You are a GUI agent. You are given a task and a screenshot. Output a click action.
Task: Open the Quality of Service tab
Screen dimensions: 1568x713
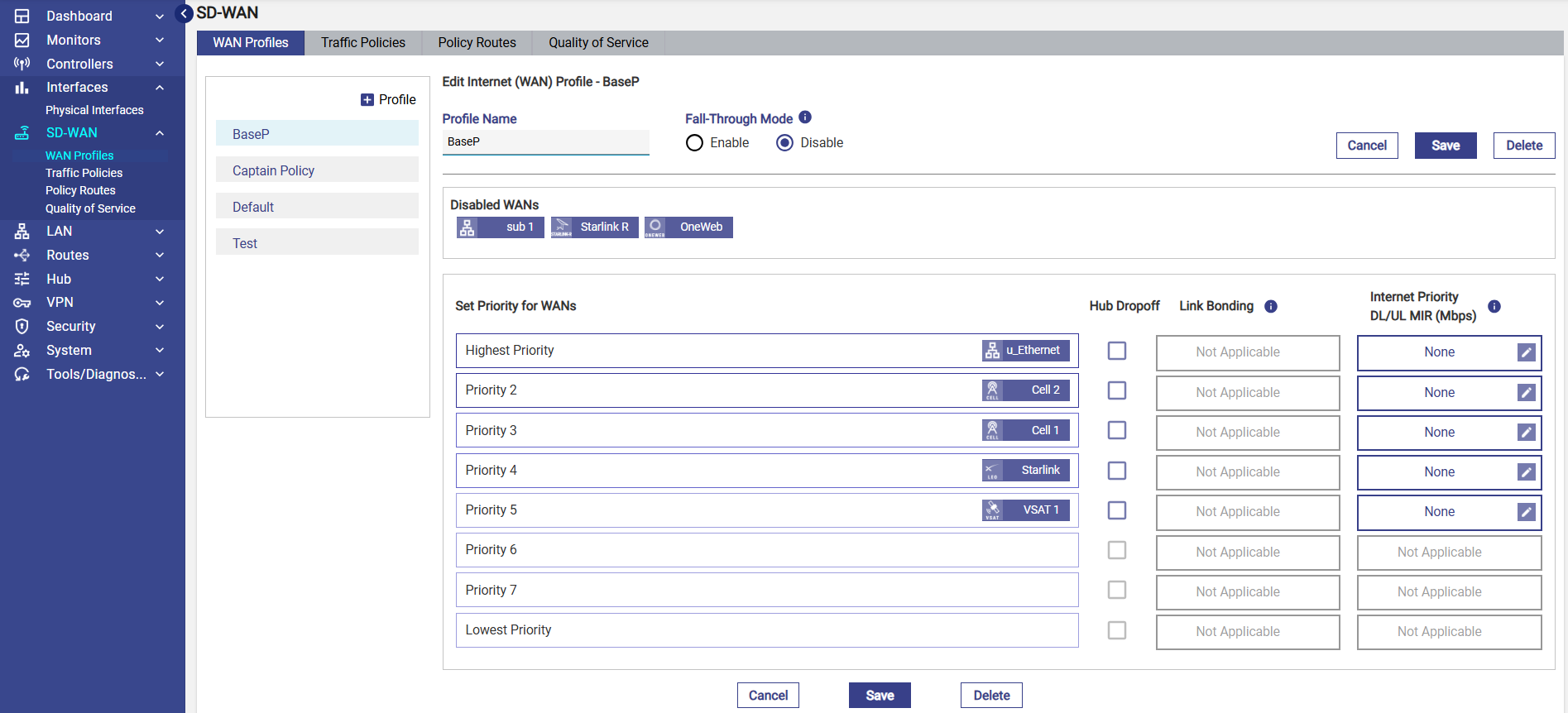[x=598, y=43]
